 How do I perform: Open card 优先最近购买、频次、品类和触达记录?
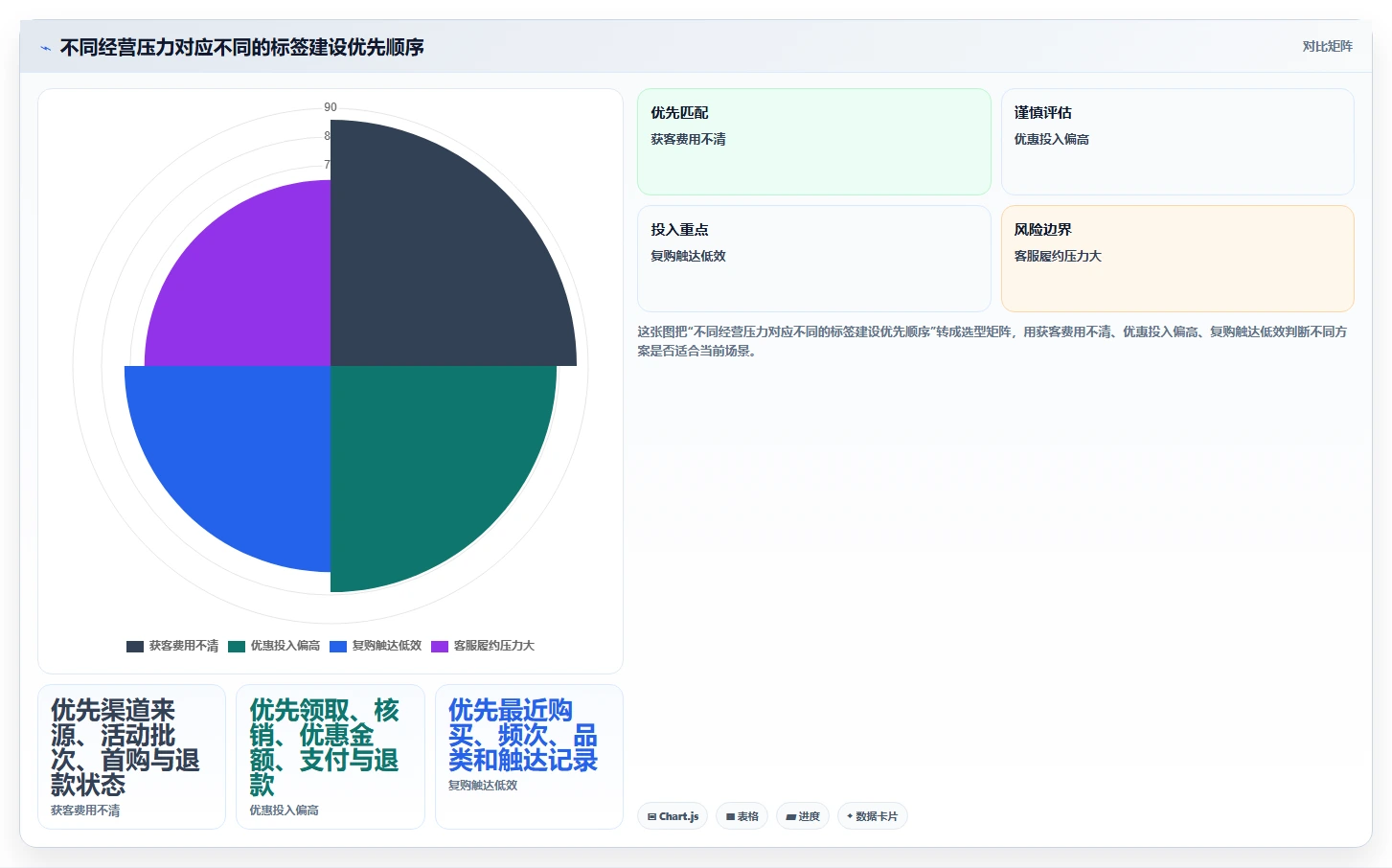[x=529, y=757]
